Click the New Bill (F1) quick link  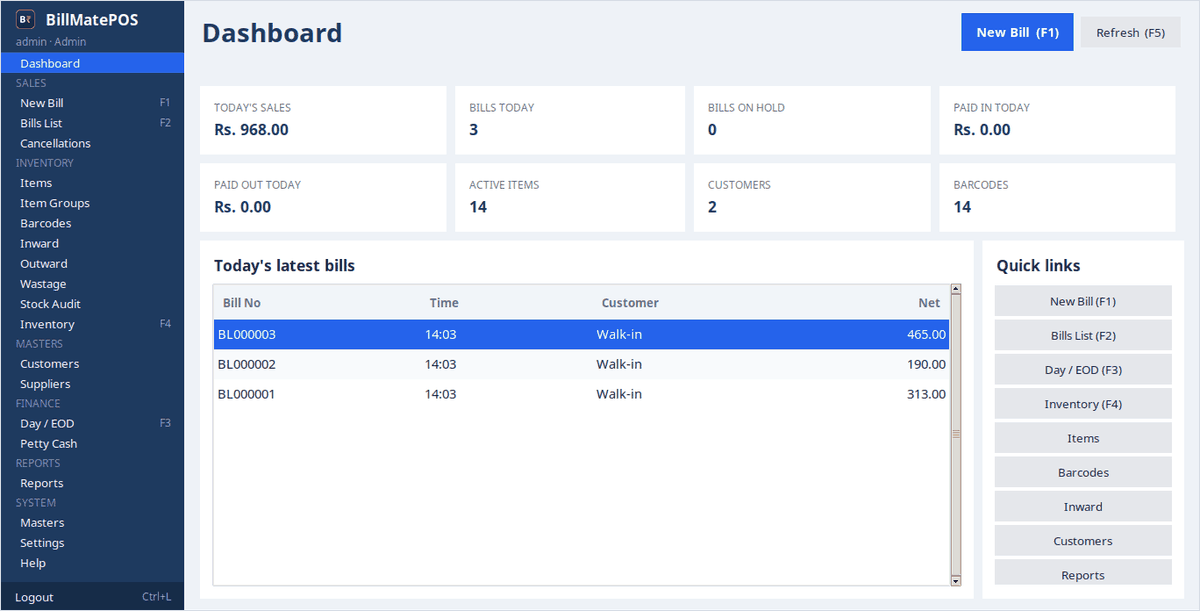(x=1083, y=301)
